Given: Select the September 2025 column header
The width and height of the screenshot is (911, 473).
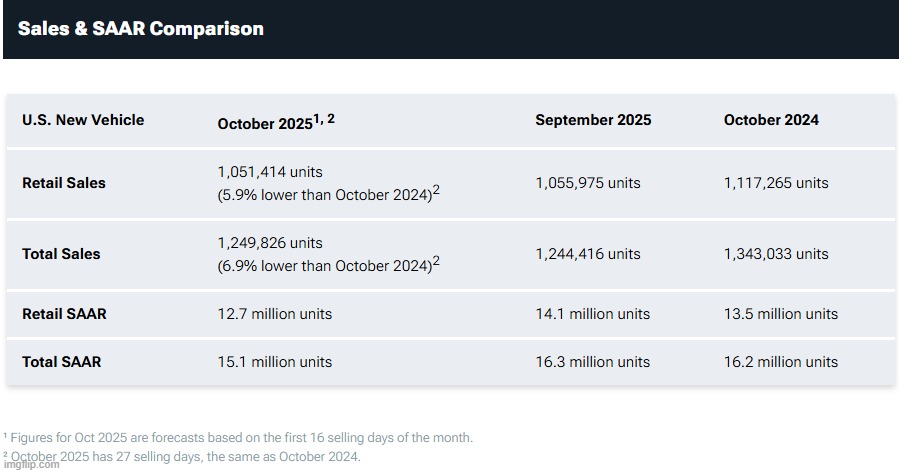Looking at the screenshot, I should click(593, 120).
